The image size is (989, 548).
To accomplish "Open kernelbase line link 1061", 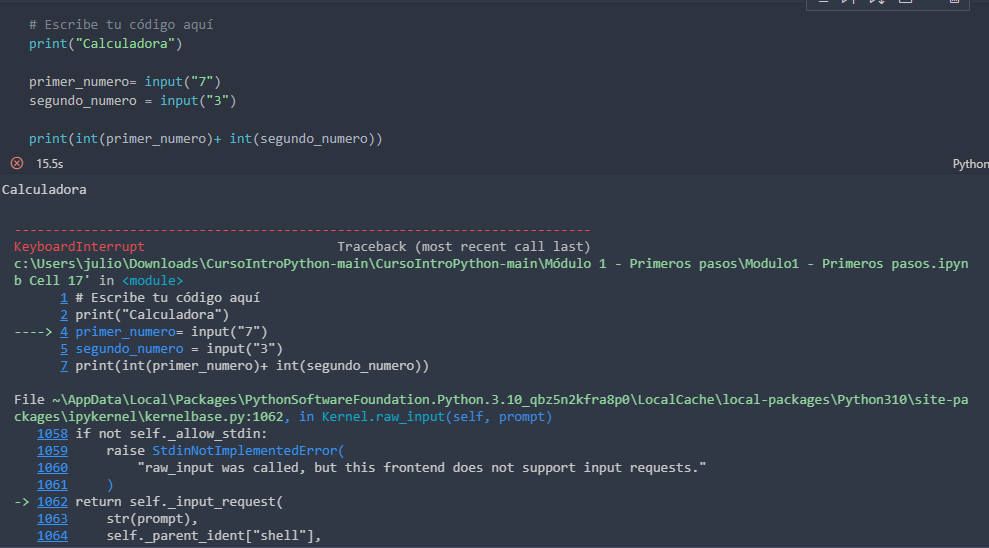I will [52, 485].
